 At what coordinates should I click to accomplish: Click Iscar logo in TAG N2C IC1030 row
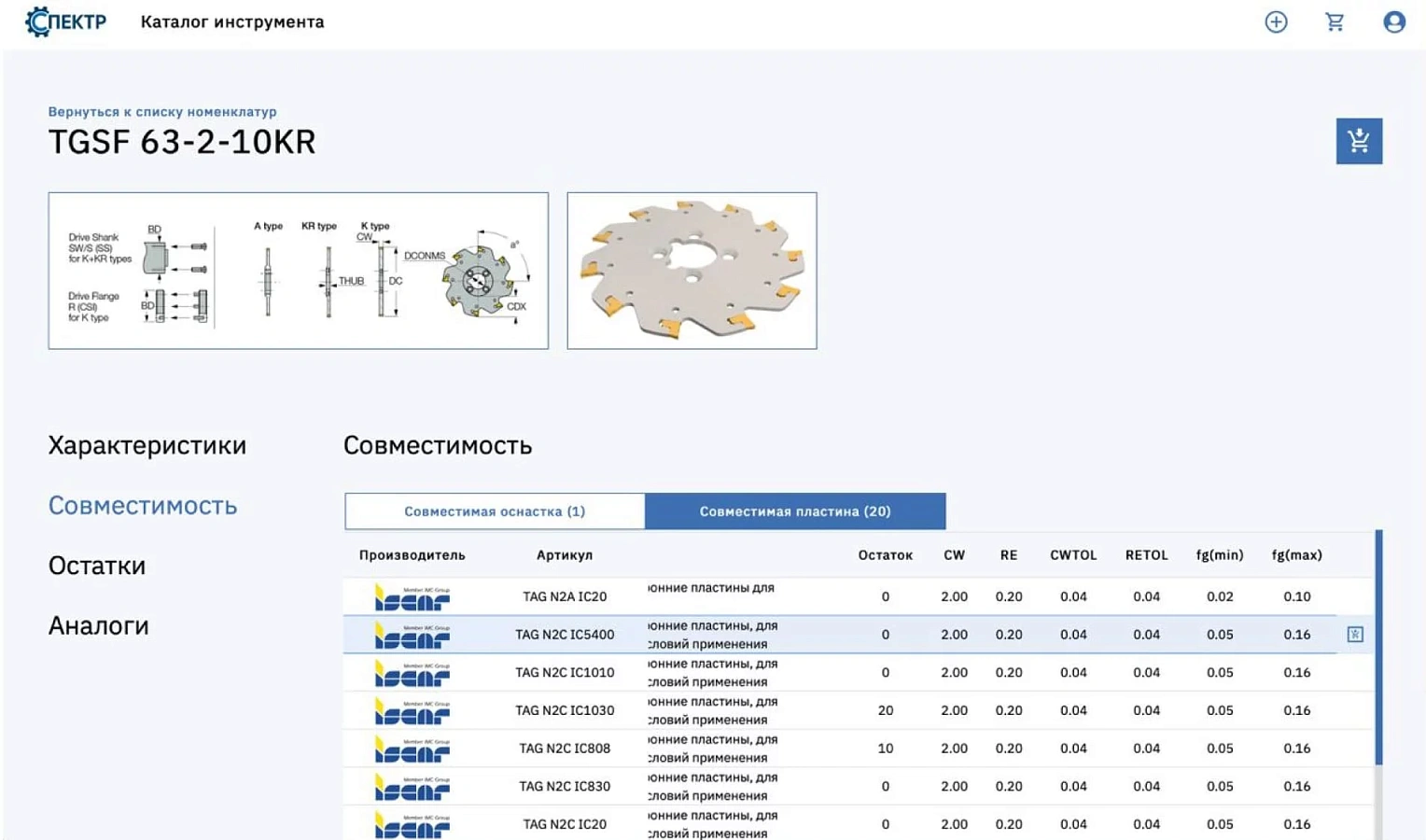tap(412, 710)
